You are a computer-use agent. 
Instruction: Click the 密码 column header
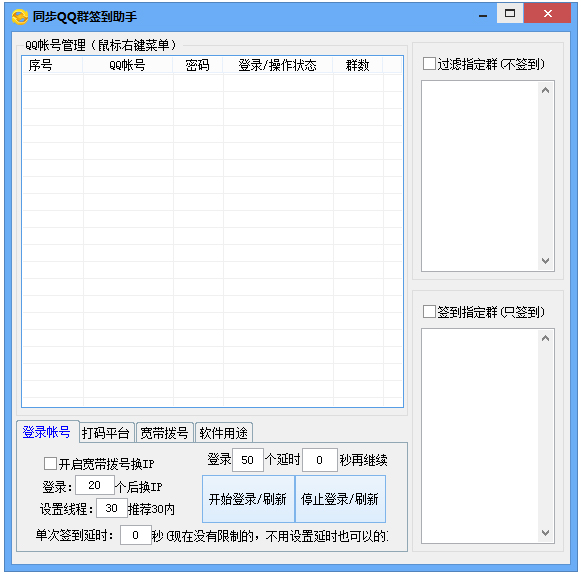[197, 65]
